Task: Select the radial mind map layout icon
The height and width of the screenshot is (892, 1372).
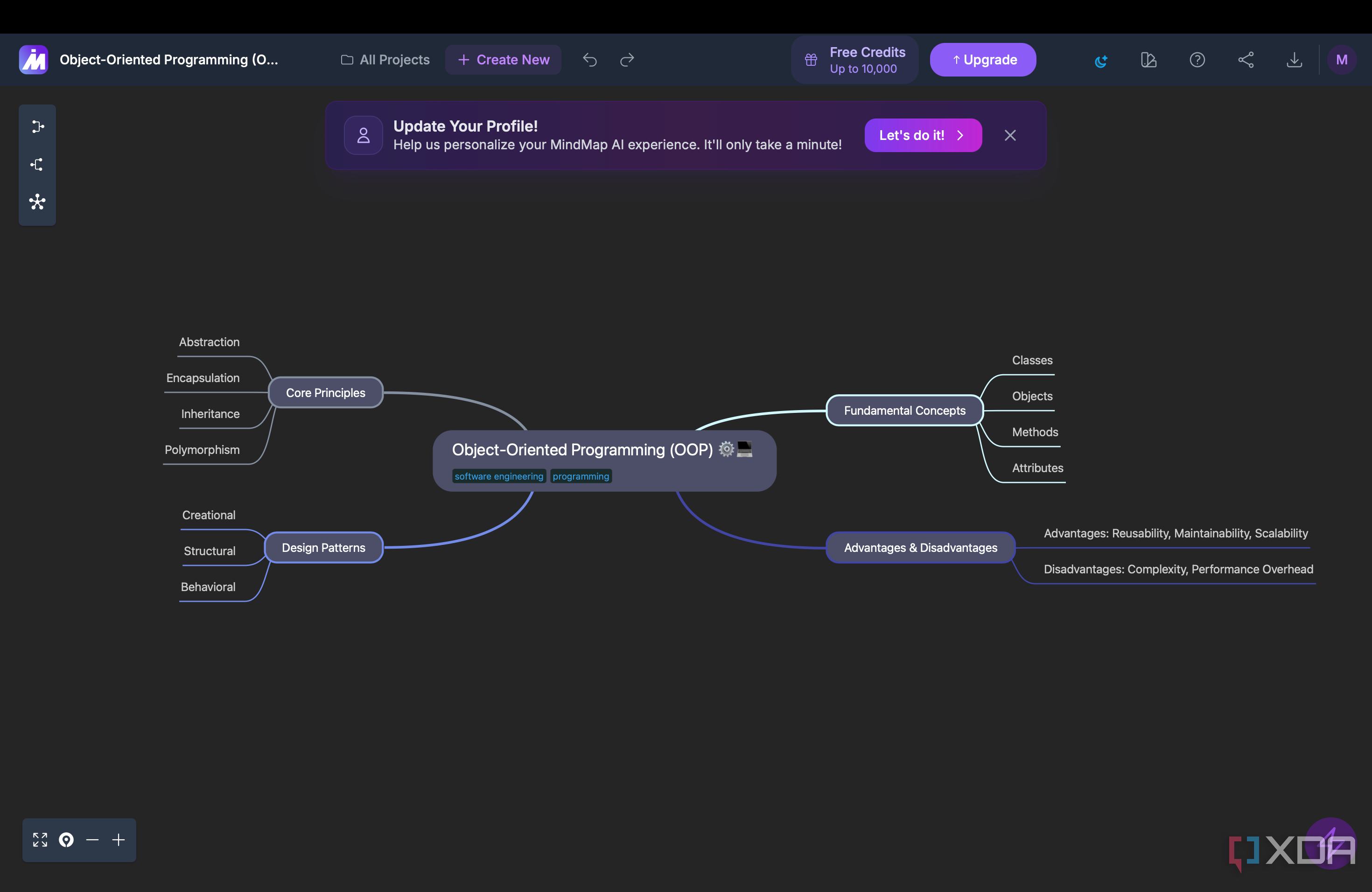Action: point(37,202)
